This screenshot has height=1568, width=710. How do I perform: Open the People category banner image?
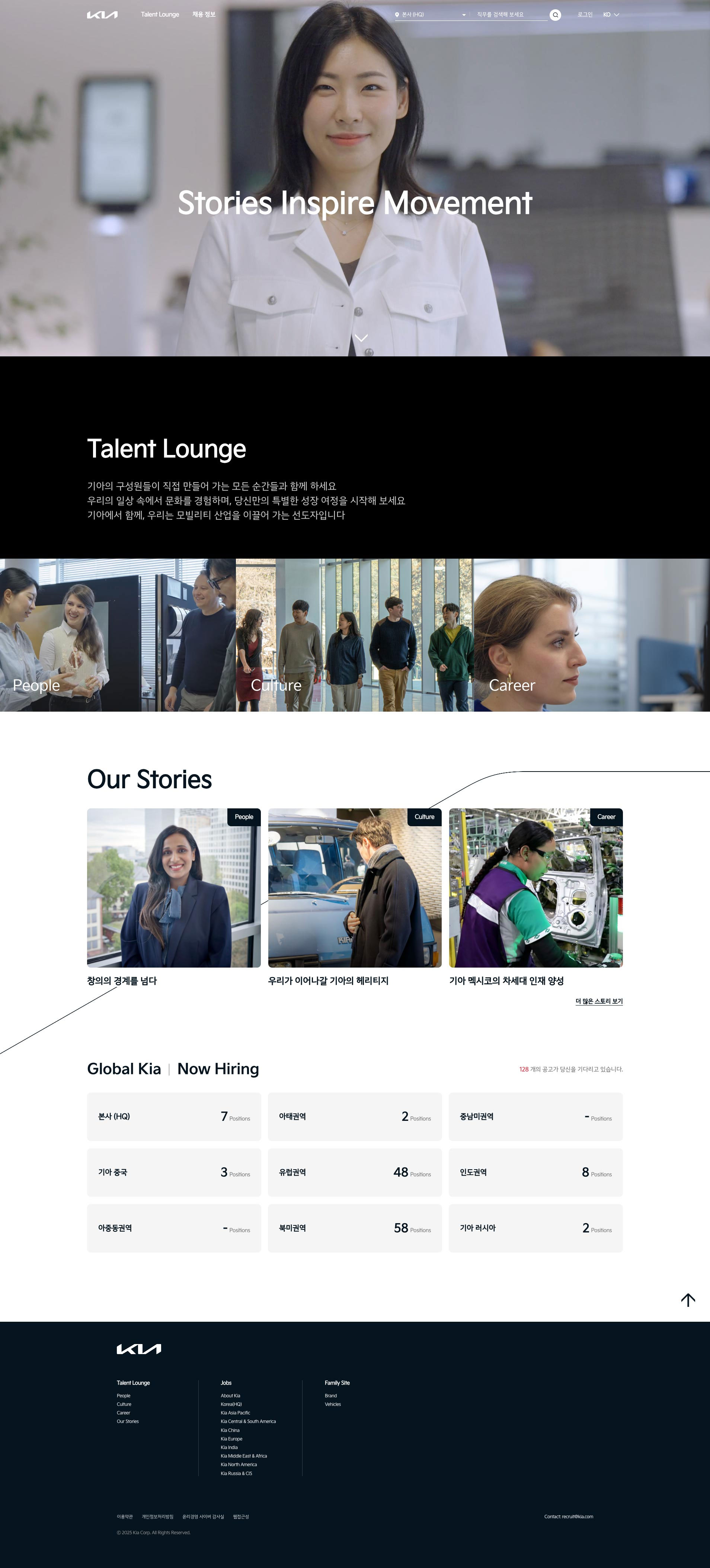click(x=118, y=635)
